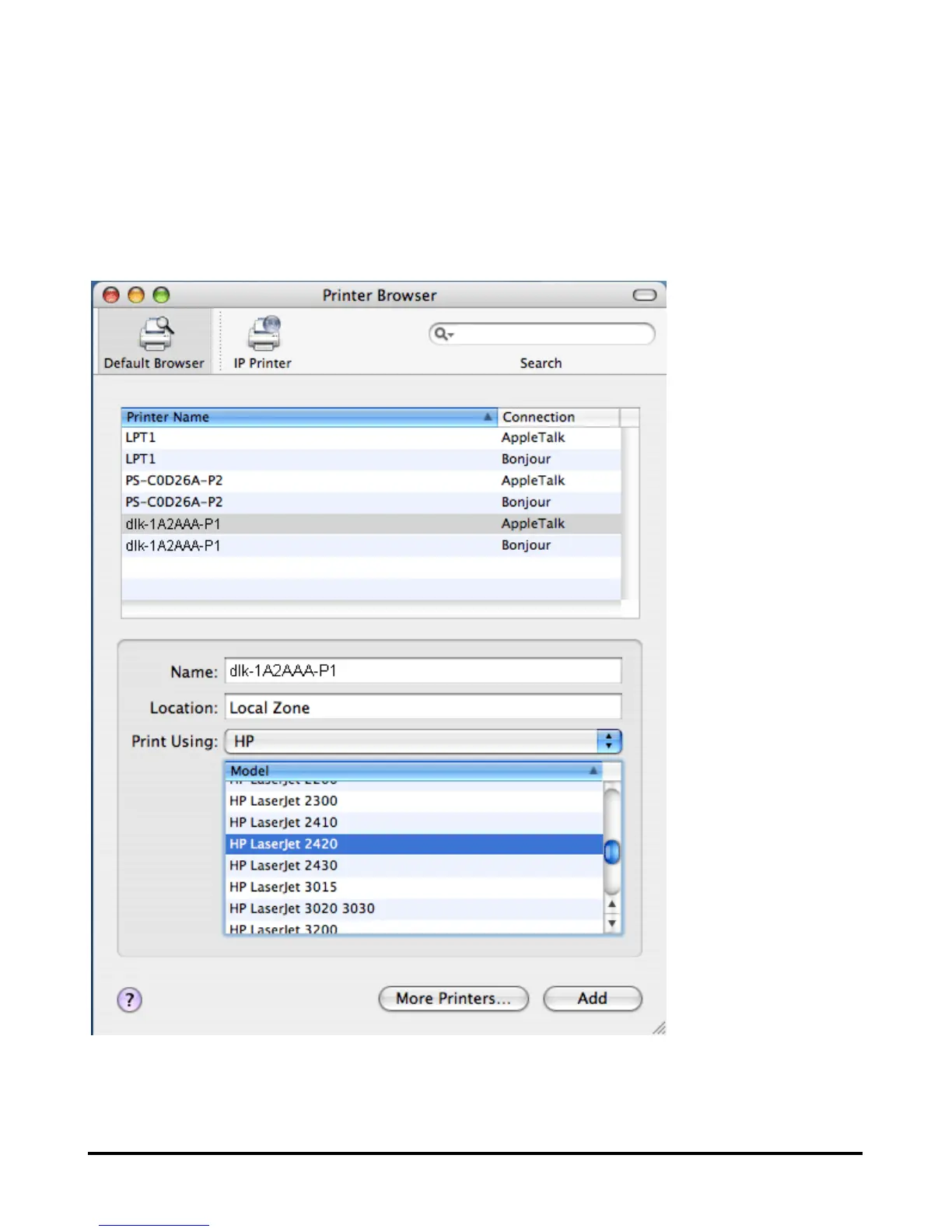Choose HP LaserJet 2430 model
This screenshot has width=952, height=1232.
click(415, 866)
